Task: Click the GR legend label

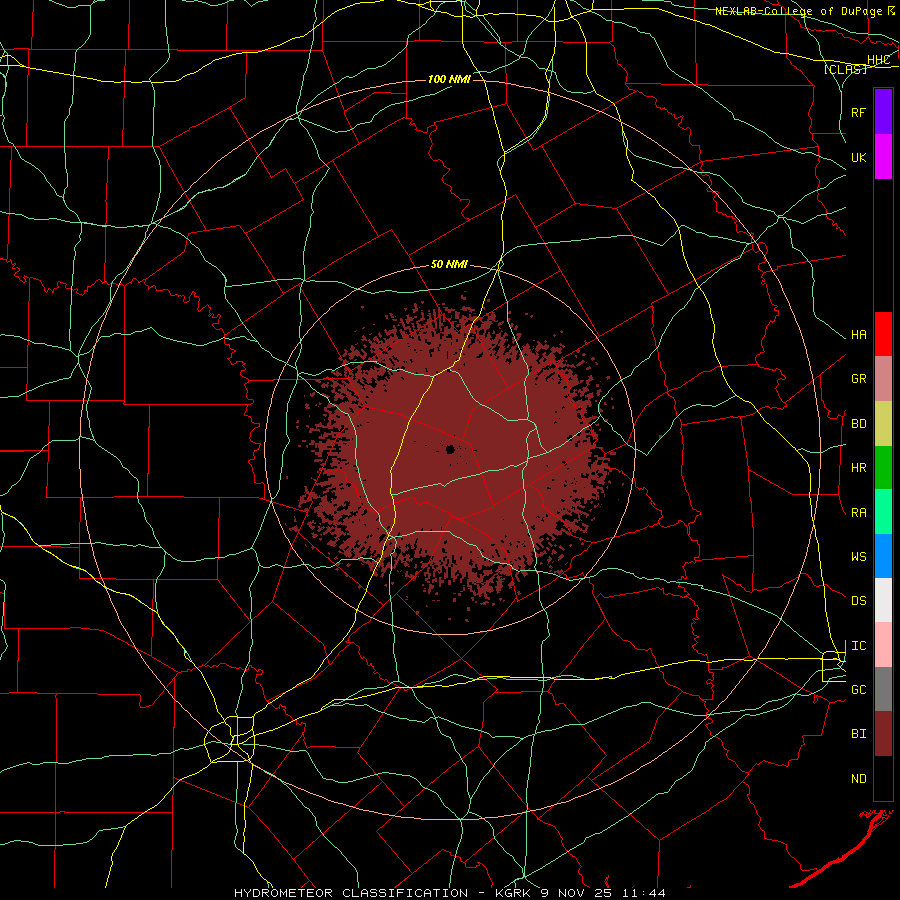Action: coord(859,379)
